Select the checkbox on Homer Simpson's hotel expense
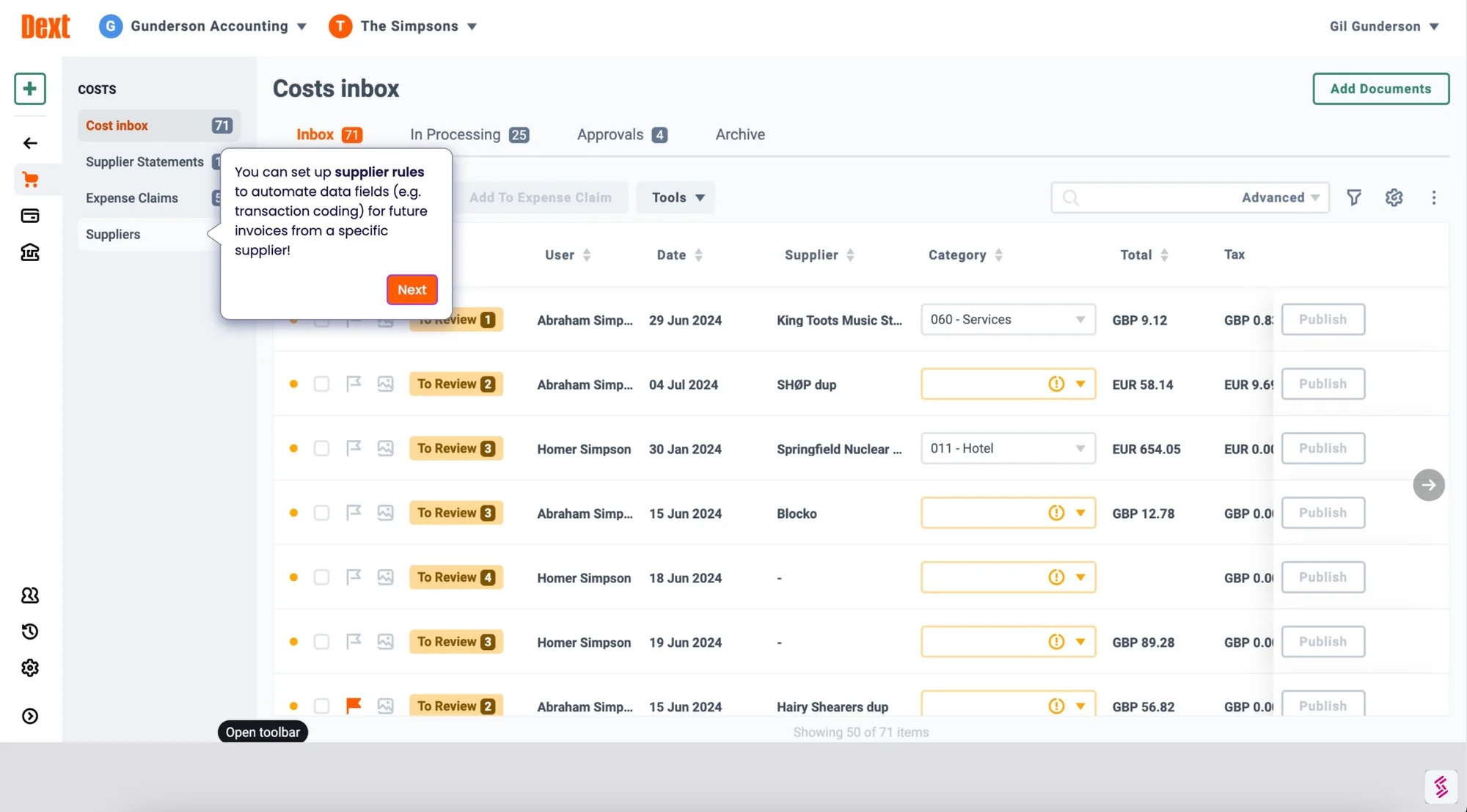This screenshot has height=812, width=1467. [321, 448]
